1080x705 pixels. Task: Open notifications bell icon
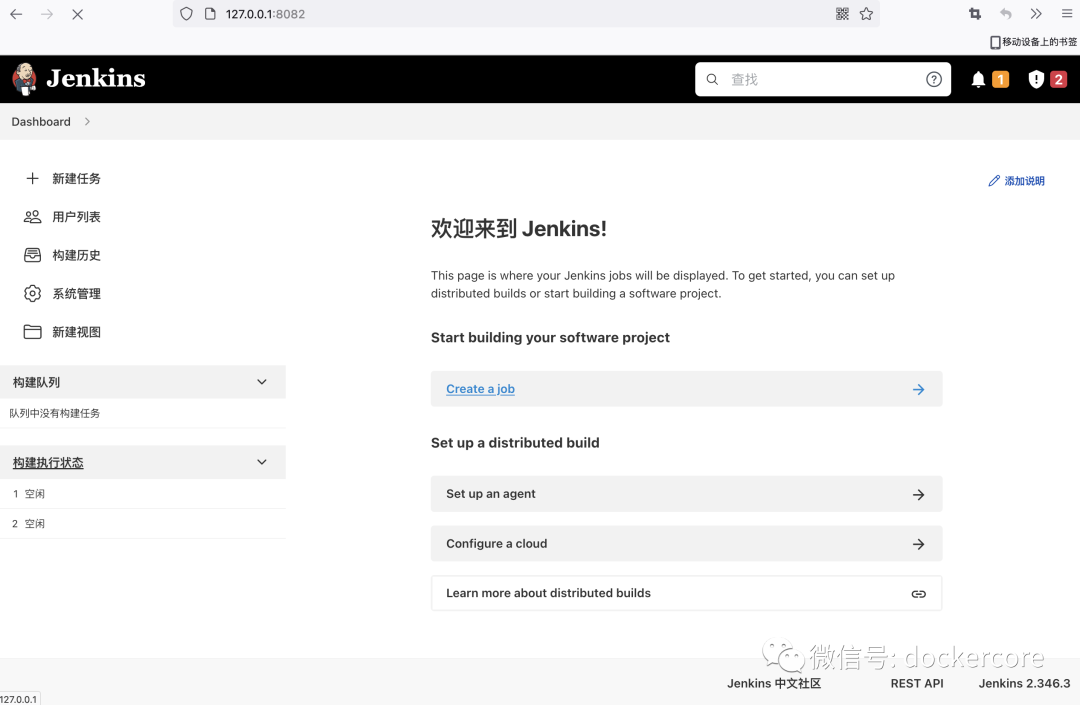pos(978,79)
